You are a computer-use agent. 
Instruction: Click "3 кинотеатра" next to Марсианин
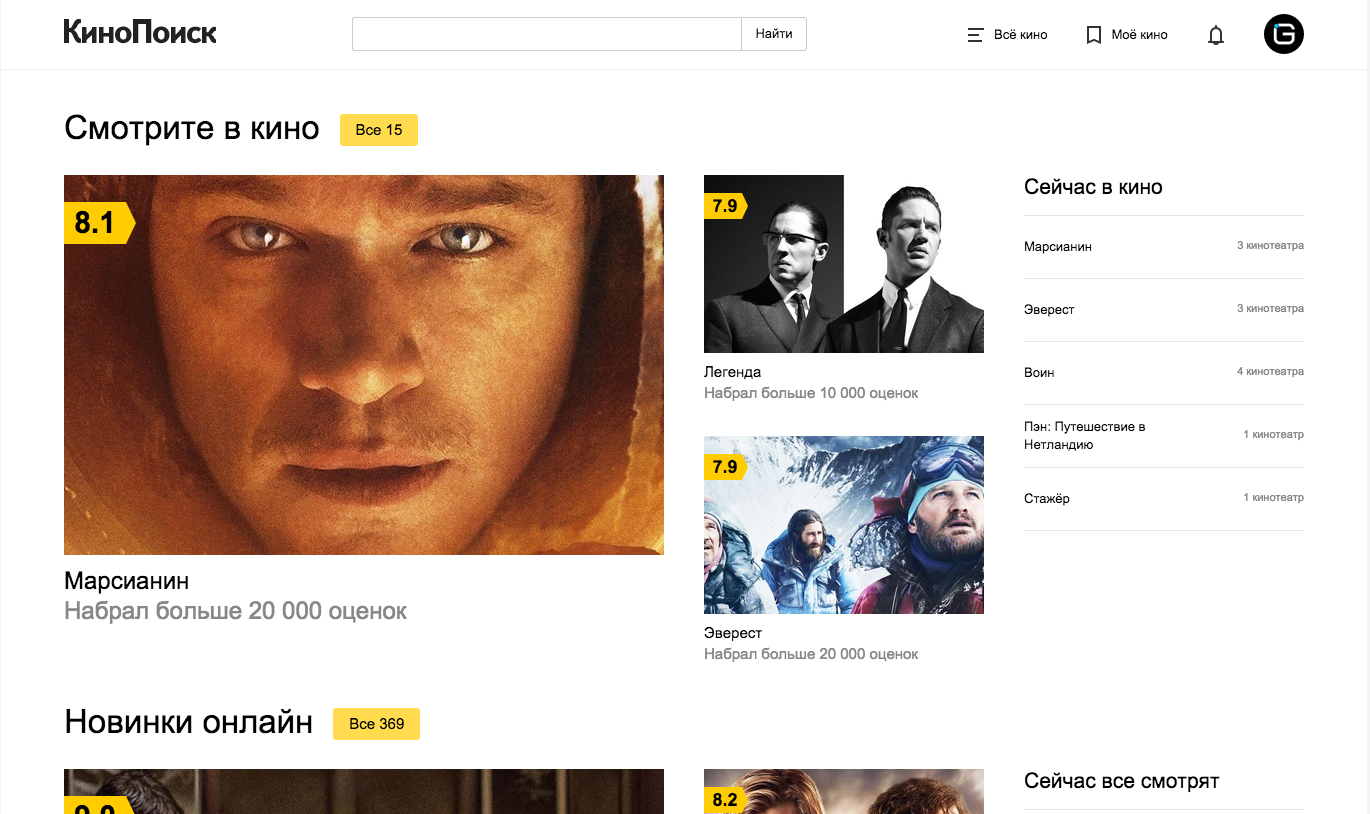pyautogui.click(x=1270, y=245)
